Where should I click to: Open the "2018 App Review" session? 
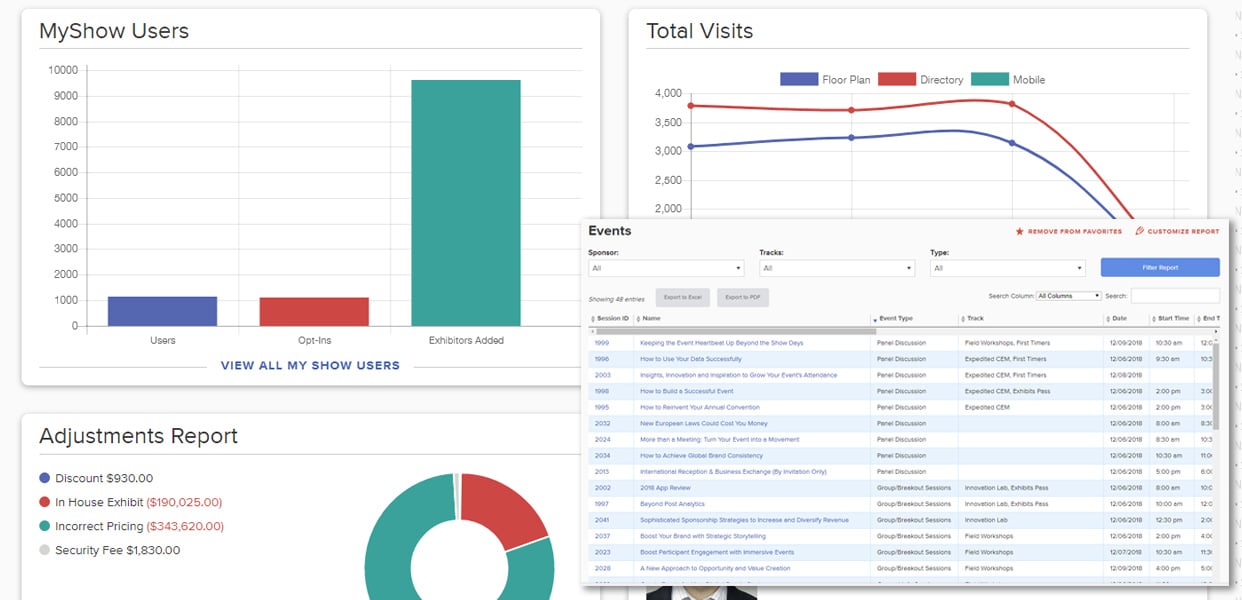coord(665,488)
